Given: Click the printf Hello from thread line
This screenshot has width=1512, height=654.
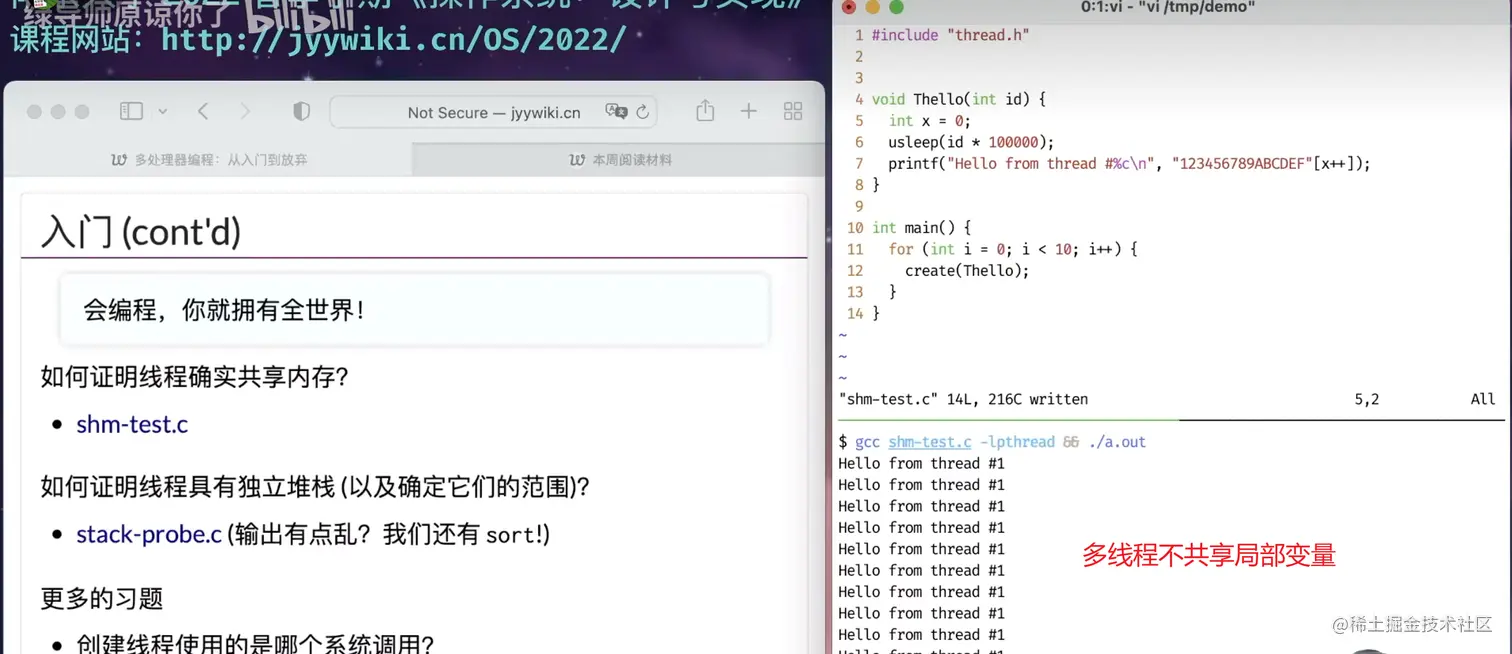Looking at the screenshot, I should pos(1129,163).
